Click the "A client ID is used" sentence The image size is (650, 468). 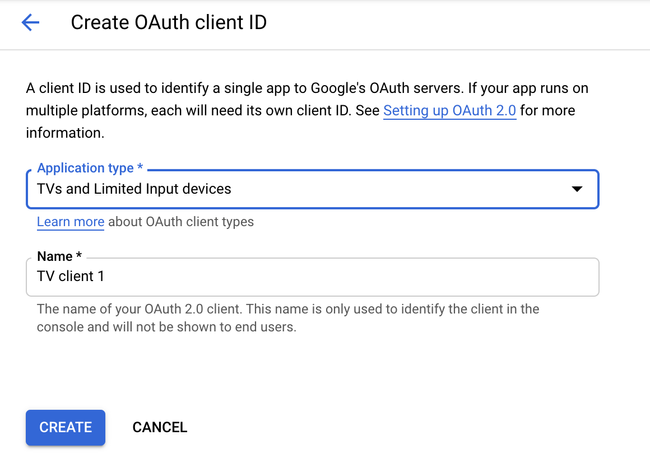coord(95,88)
